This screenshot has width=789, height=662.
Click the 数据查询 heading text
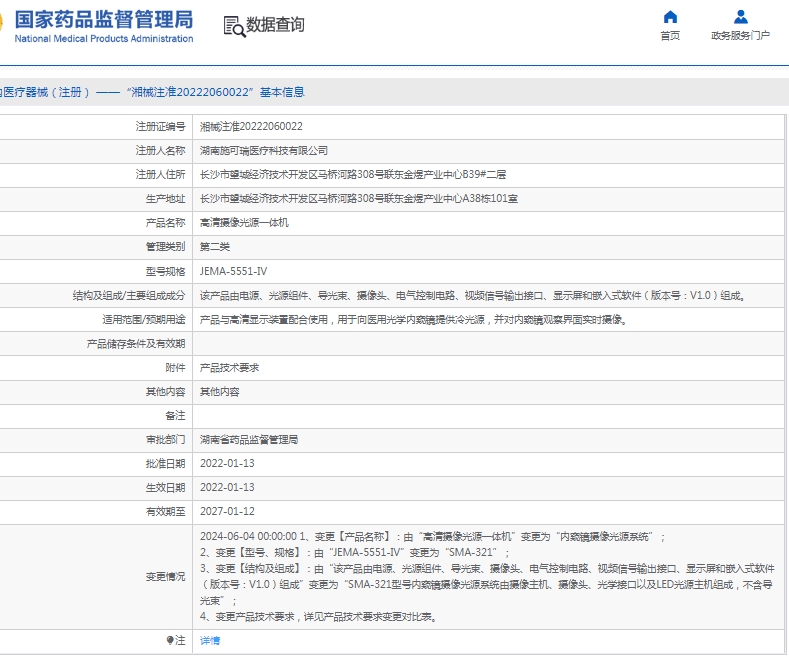coord(276,25)
